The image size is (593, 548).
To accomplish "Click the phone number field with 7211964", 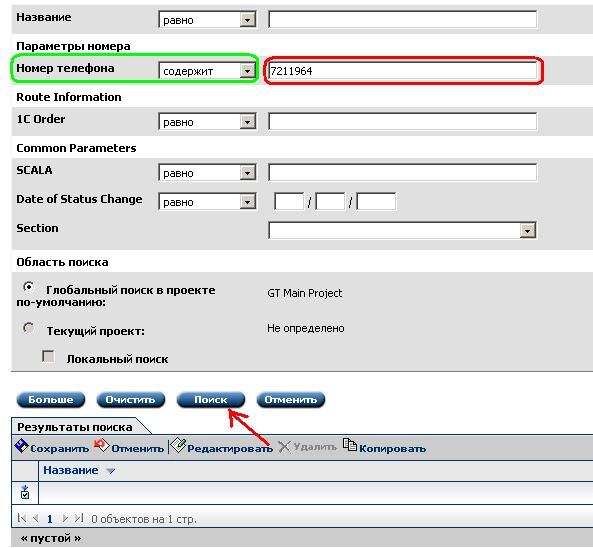I will pyautogui.click(x=402, y=71).
